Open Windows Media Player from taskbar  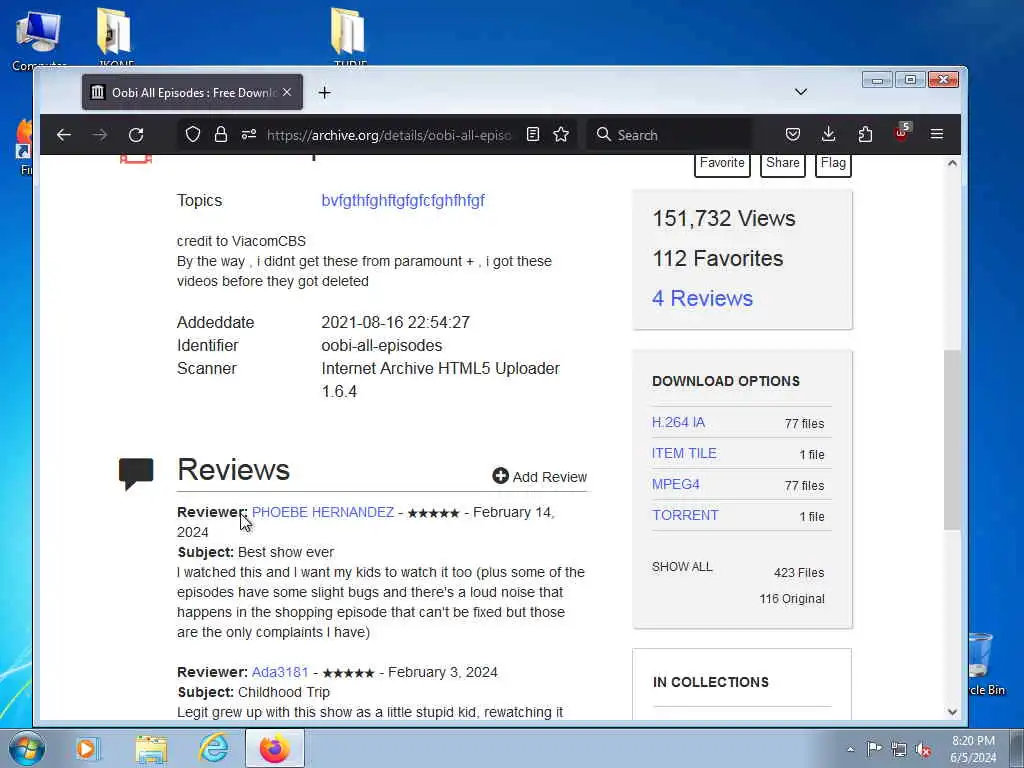[x=87, y=748]
